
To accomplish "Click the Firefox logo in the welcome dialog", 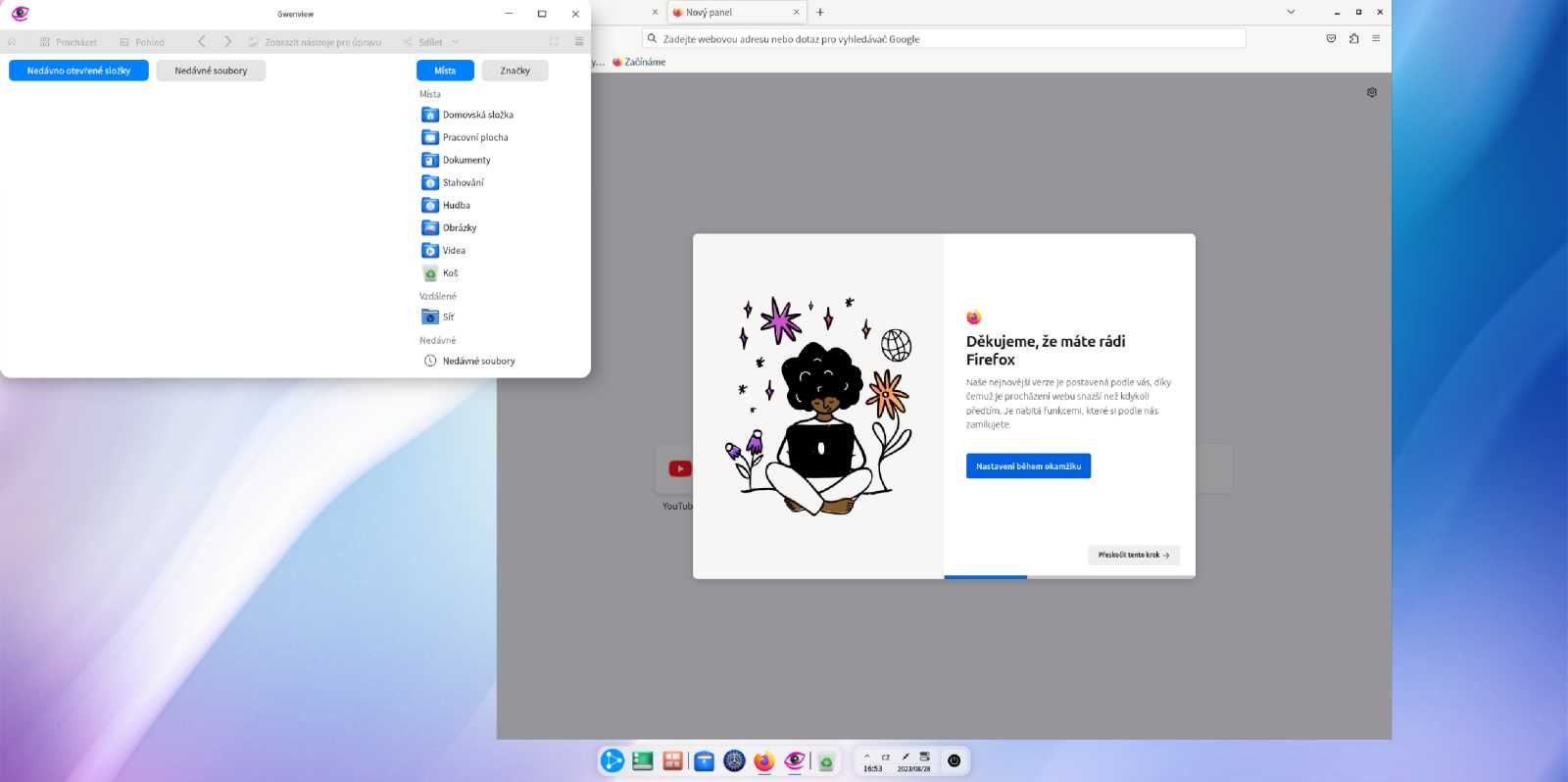I will click(x=973, y=318).
